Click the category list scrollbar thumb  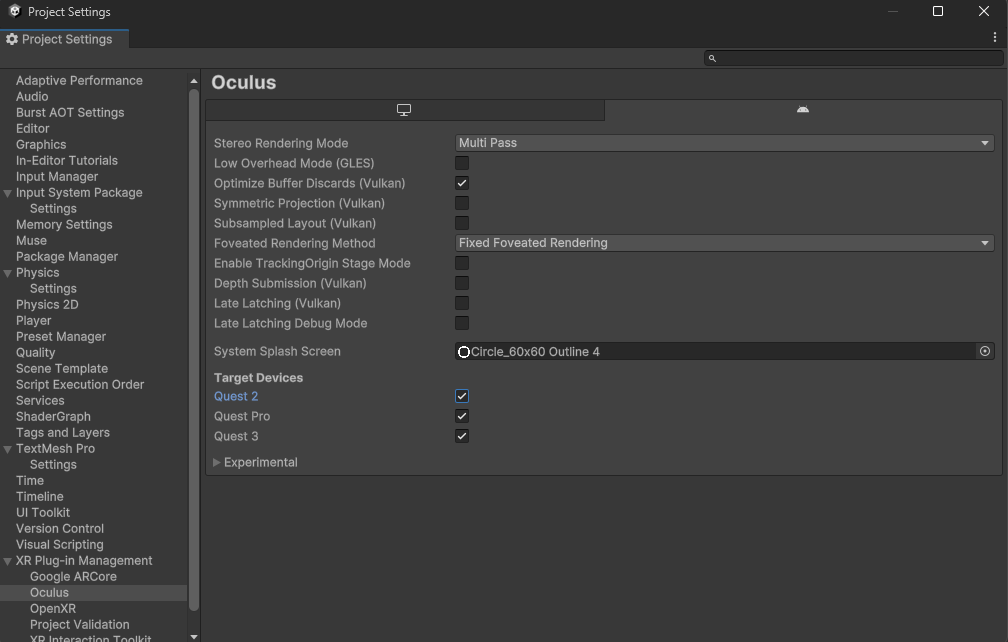[194, 350]
